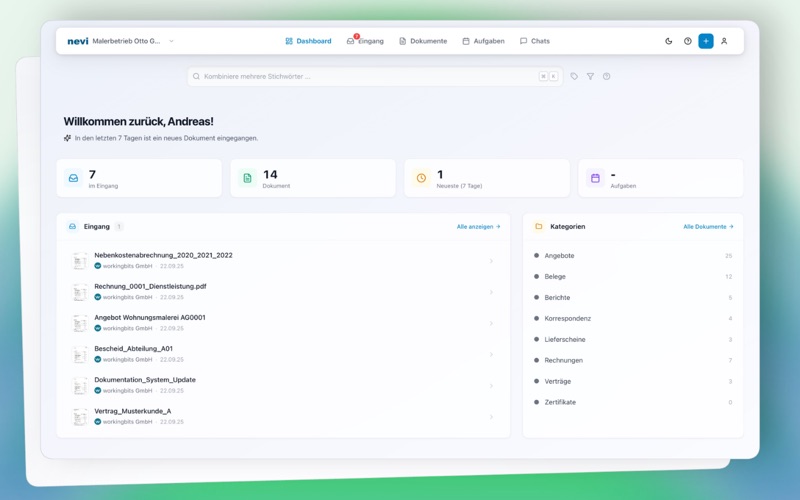Select the Berichte category
Screen dimensions: 800x500
(633, 297)
